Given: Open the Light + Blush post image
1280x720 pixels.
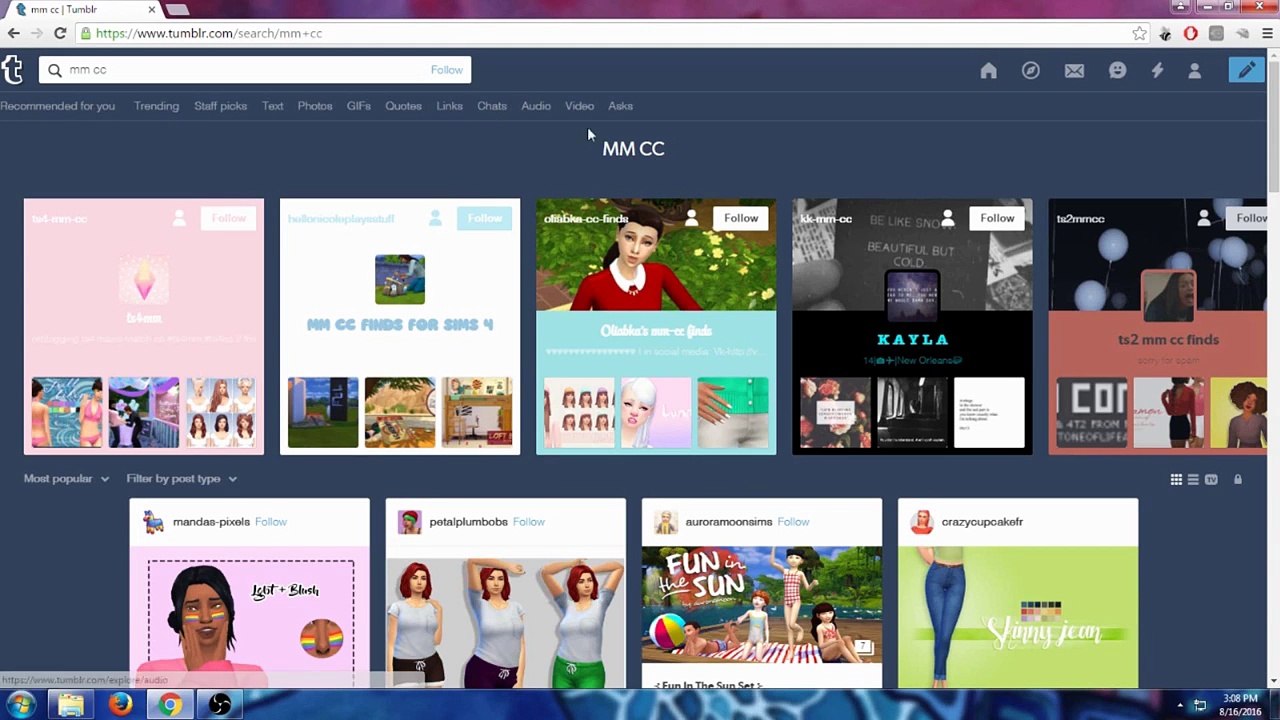Looking at the screenshot, I should 249,617.
